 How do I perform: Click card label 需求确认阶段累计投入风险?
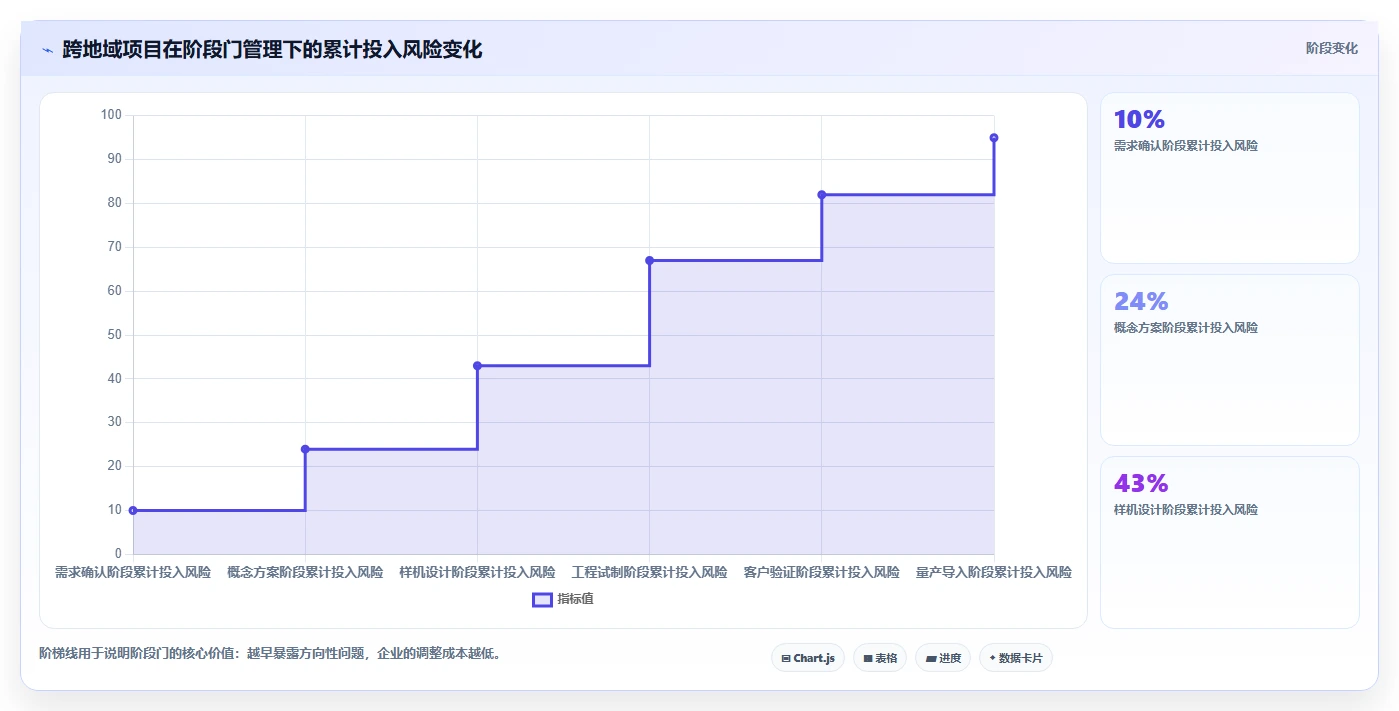1186,146
